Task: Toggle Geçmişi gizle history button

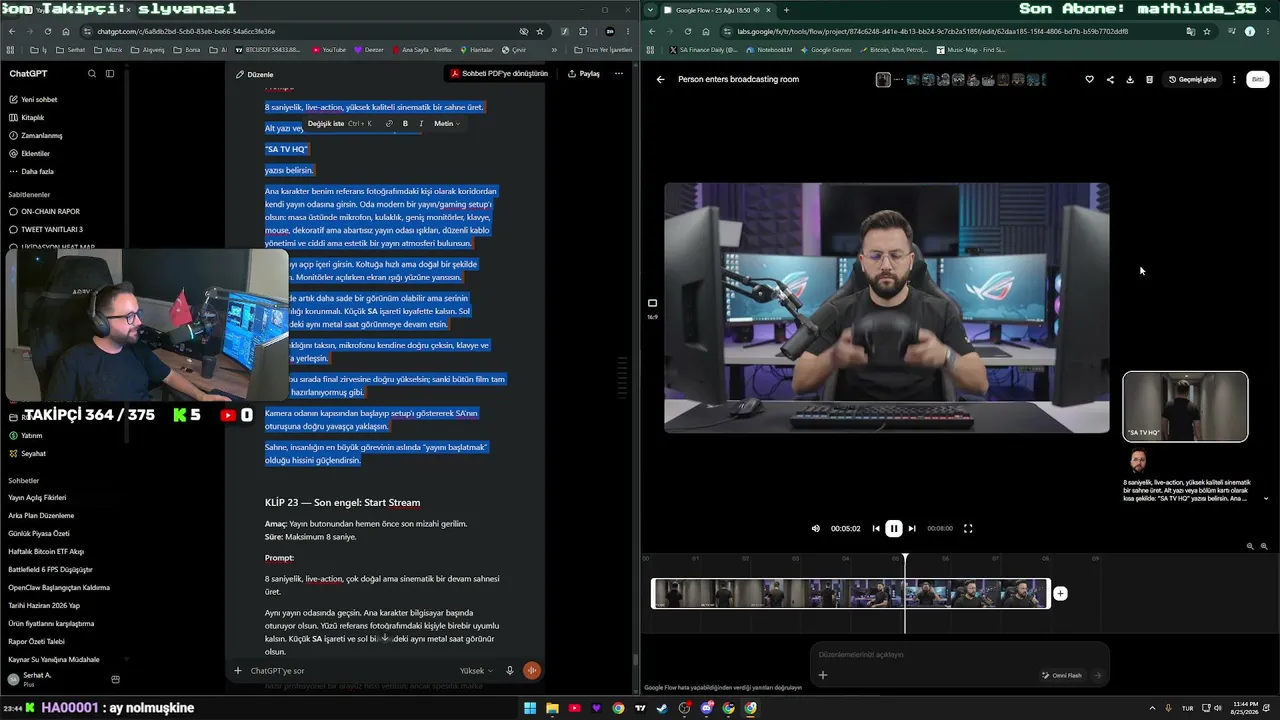Action: pos(1192,79)
